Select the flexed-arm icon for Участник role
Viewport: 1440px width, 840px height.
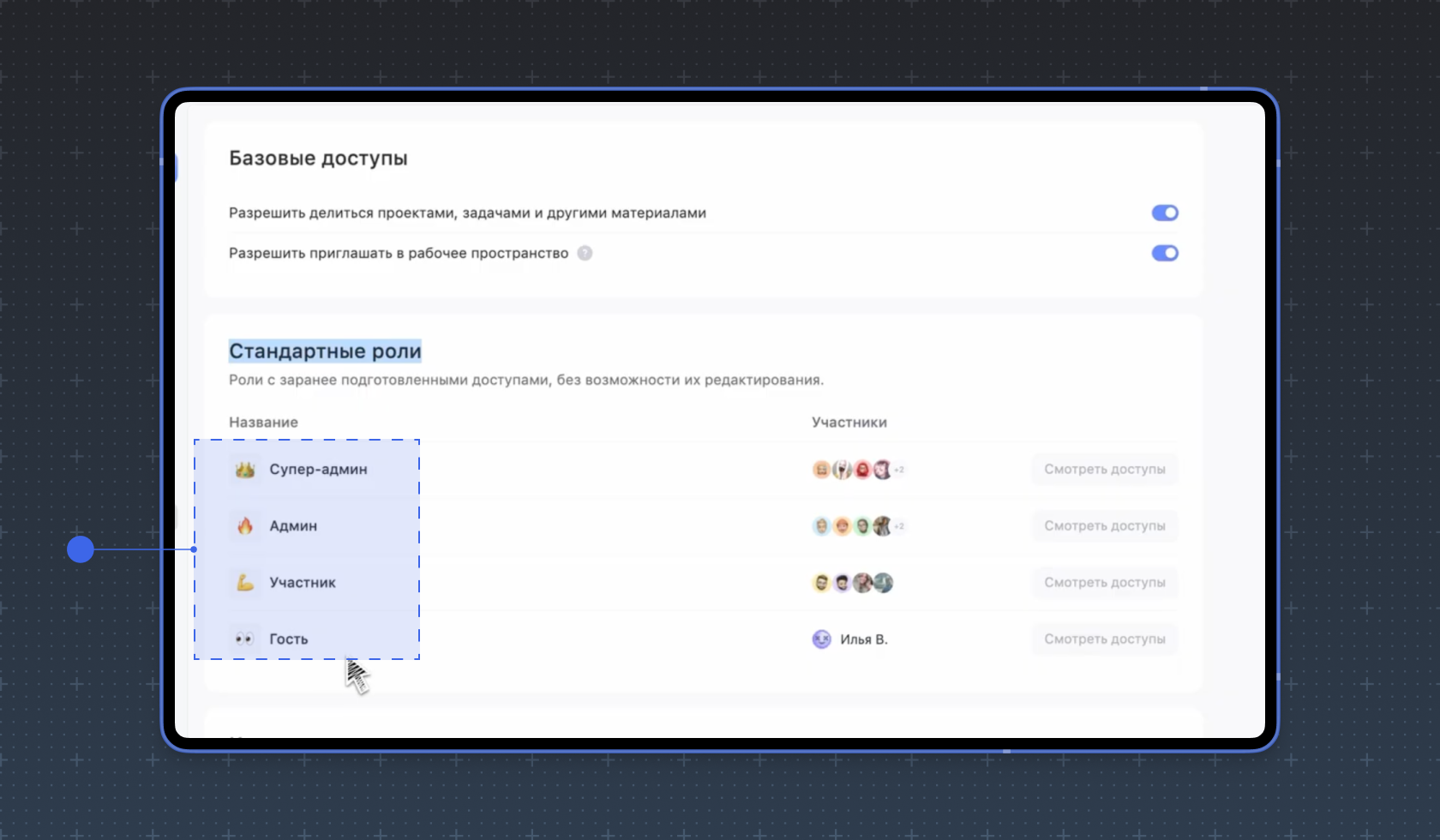click(x=244, y=582)
